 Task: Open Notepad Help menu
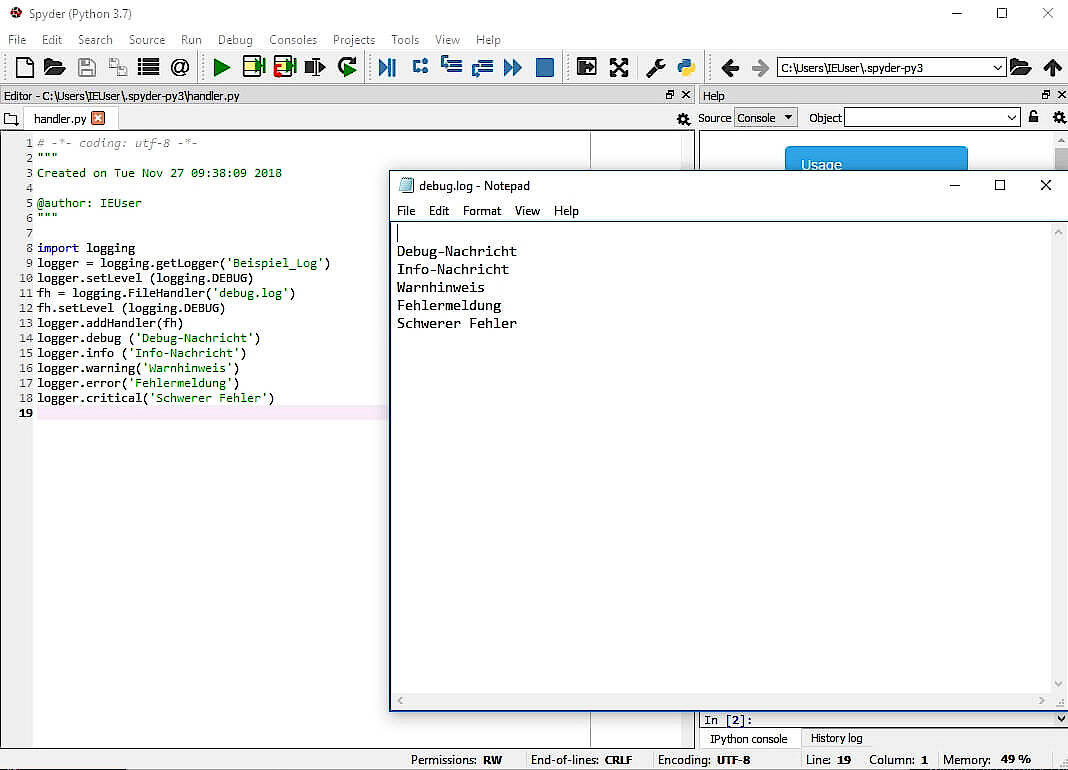(x=566, y=211)
